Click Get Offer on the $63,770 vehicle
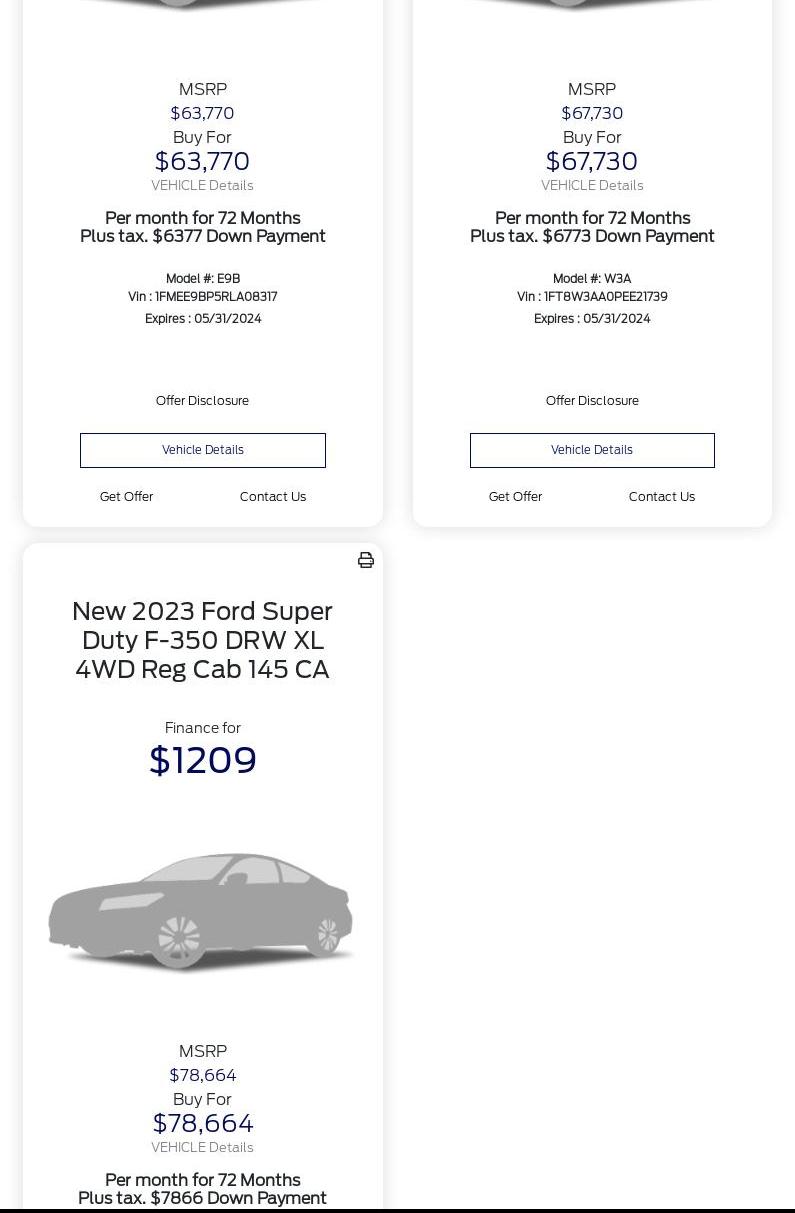Viewport: 795px width, 1213px height. pos(126,497)
